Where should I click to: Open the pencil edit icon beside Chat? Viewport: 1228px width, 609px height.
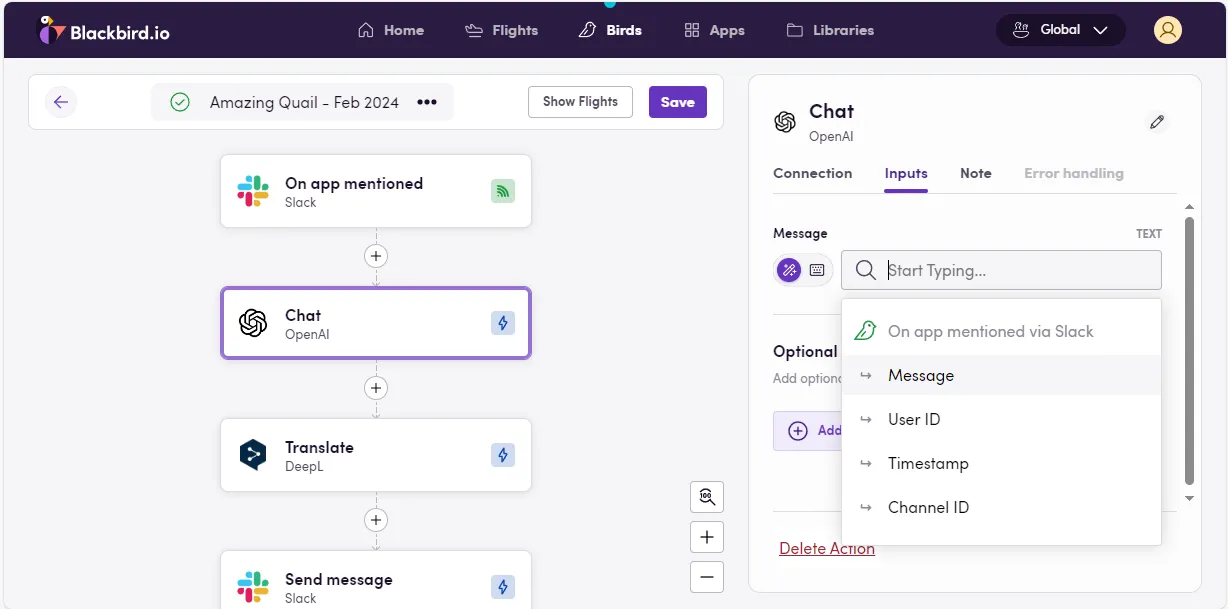click(1157, 121)
